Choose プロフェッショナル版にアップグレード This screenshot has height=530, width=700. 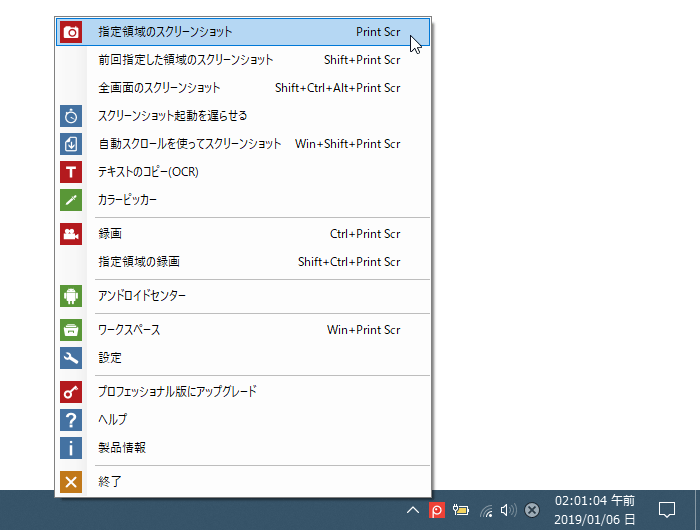coord(243,392)
